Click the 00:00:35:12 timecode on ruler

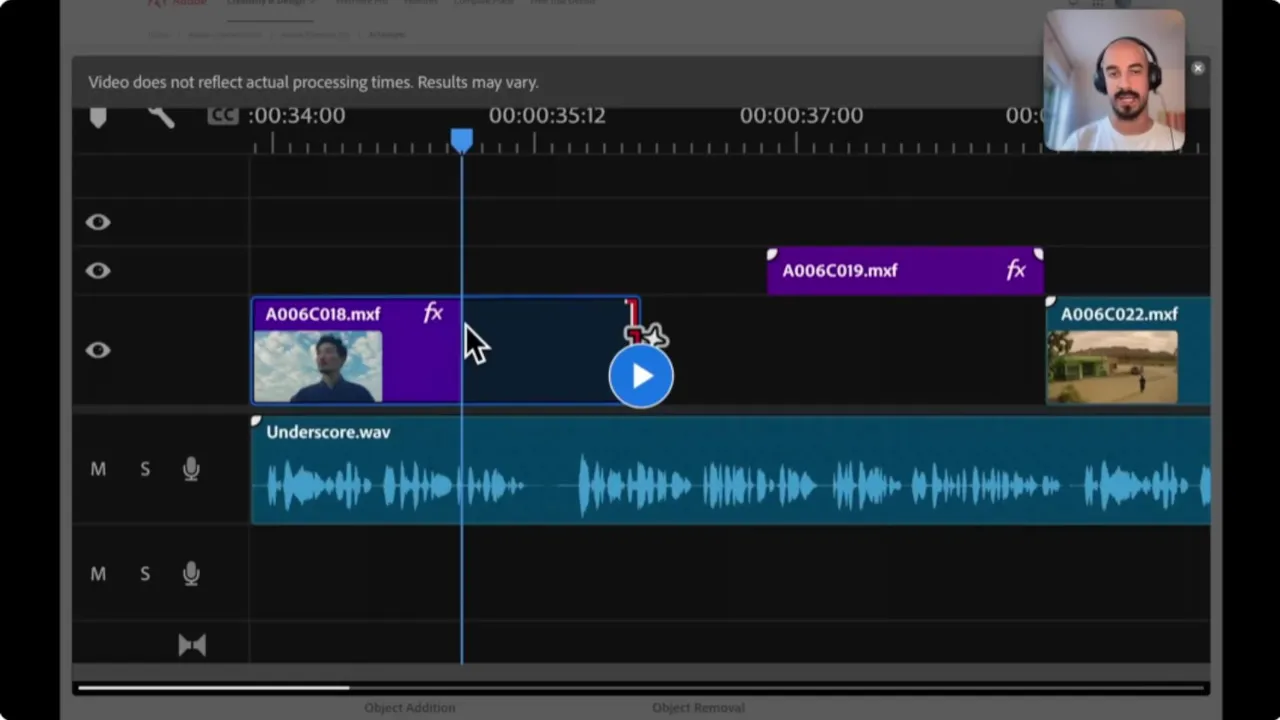click(547, 116)
